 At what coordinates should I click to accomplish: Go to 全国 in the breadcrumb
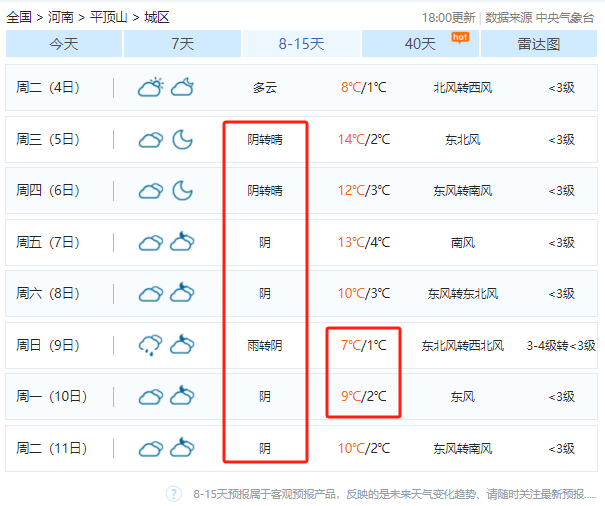tap(19, 17)
